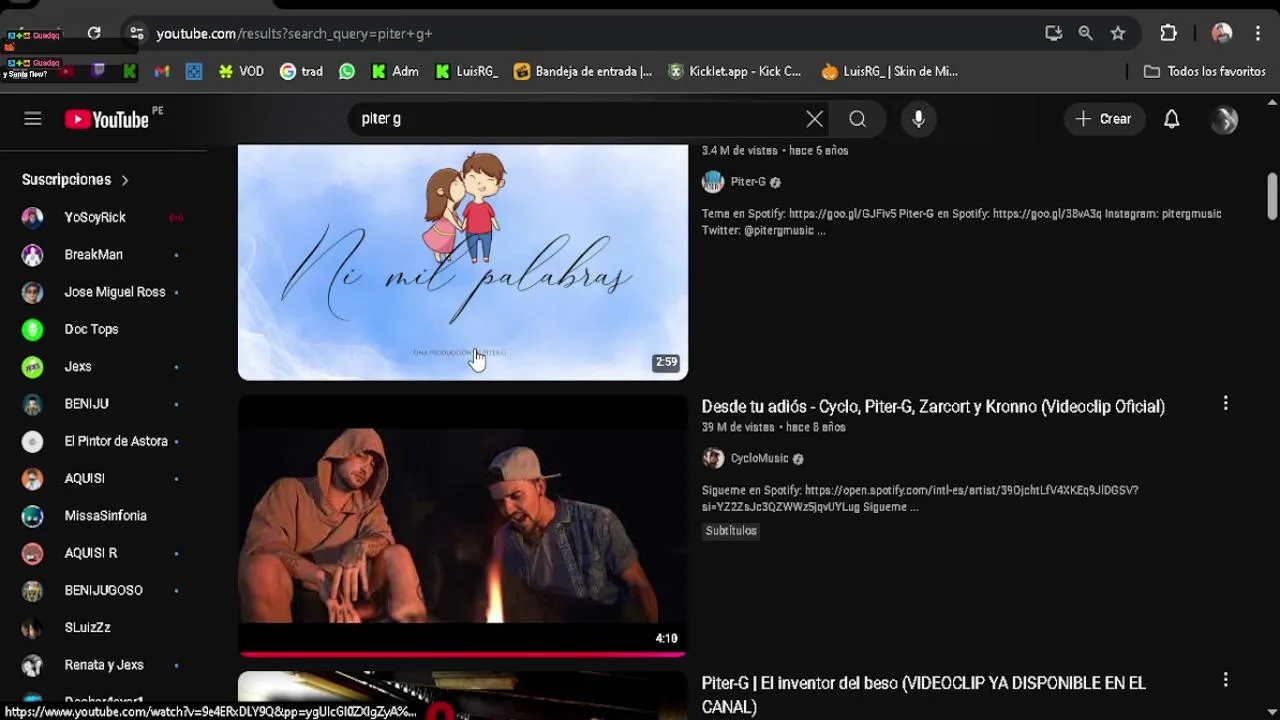Open the 'Bandeja de entrada' bookmark

click(x=583, y=71)
